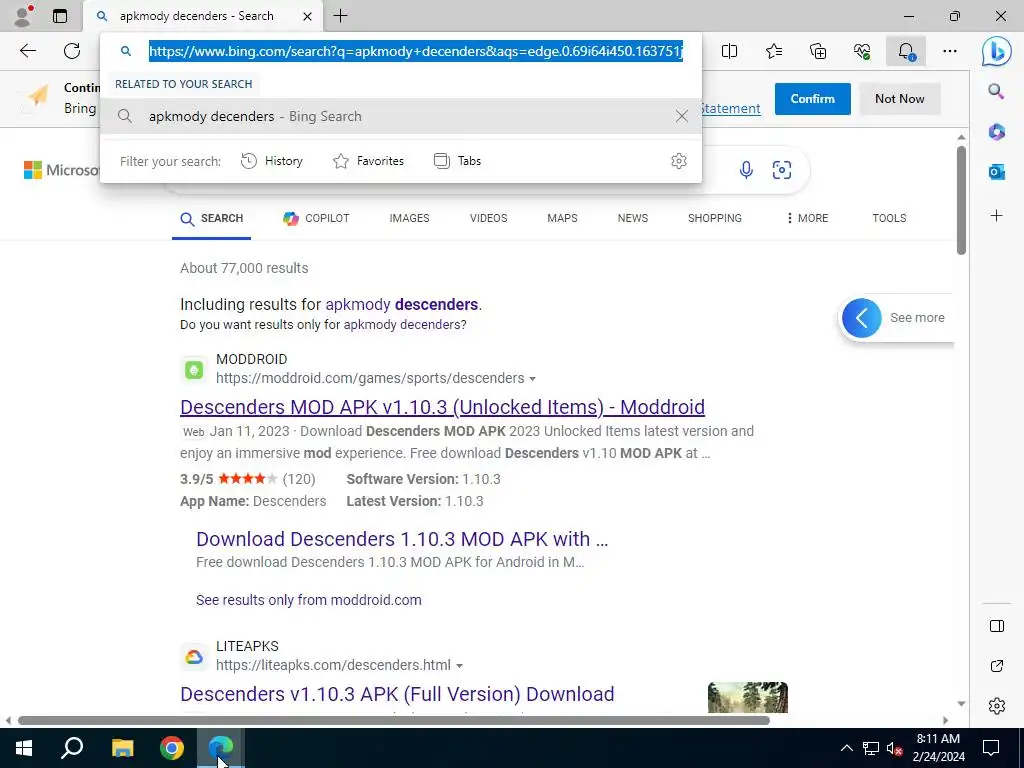Open the TOOLS option
The width and height of the screenshot is (1024, 768).
click(889, 218)
